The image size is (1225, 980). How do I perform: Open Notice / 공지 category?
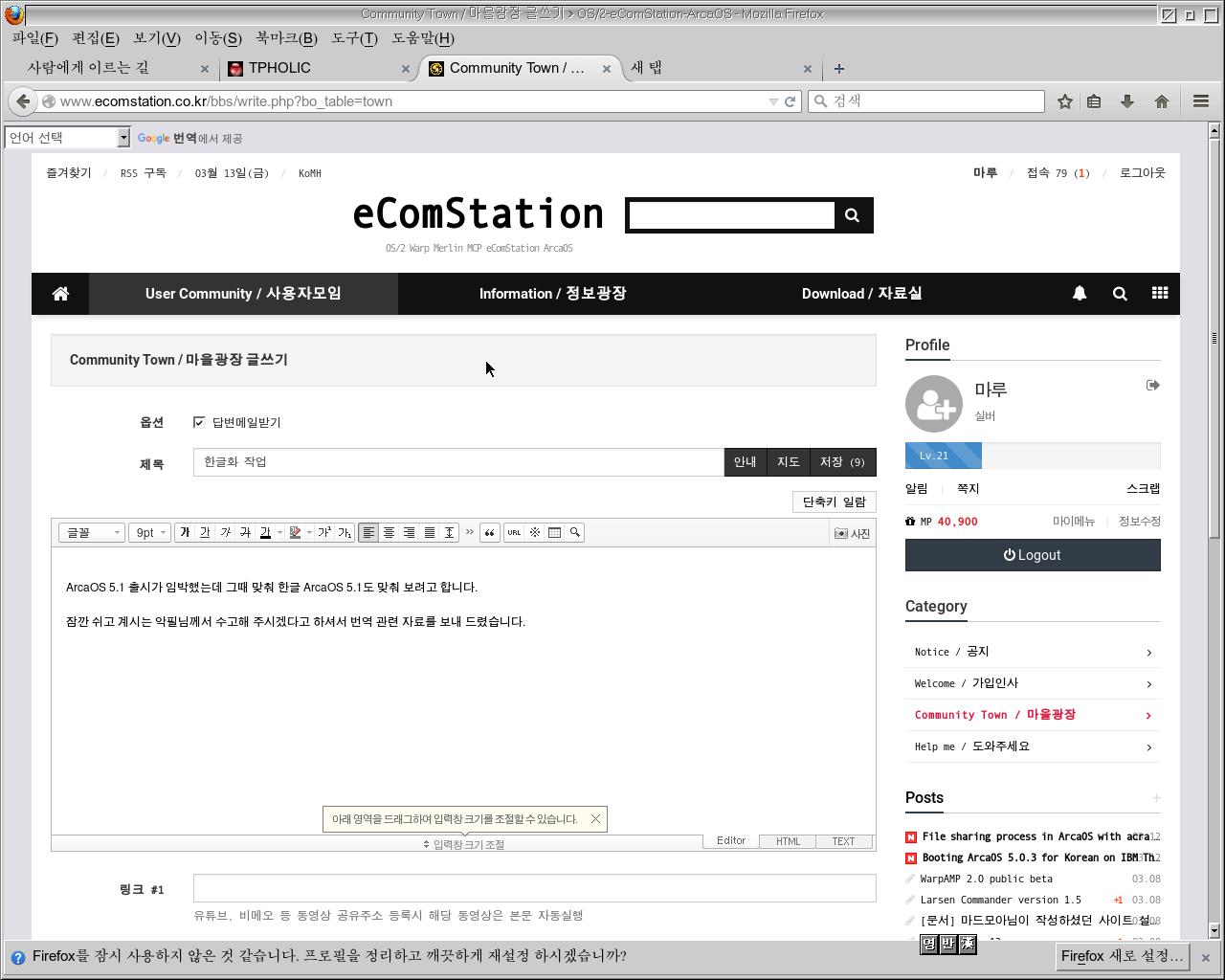(x=1033, y=652)
